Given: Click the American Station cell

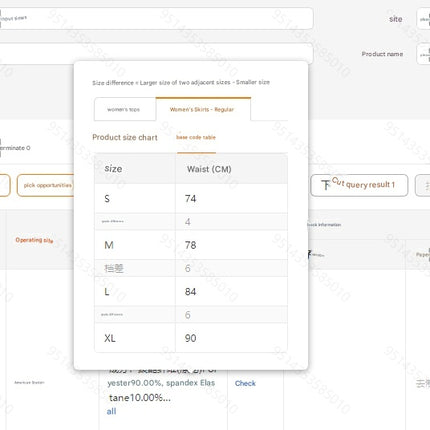Looking at the screenshot, I should coord(29,383).
